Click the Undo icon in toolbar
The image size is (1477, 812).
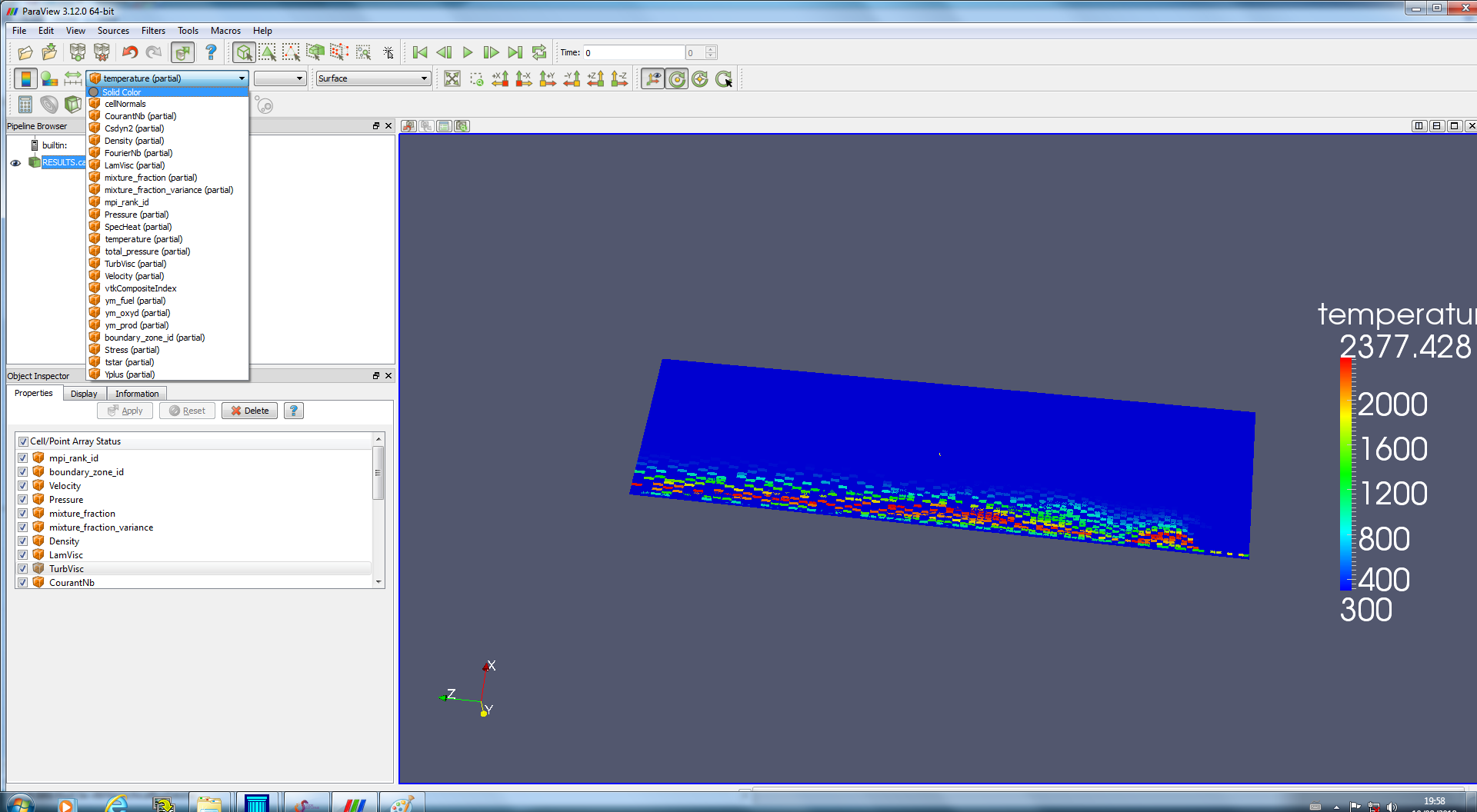(130, 52)
